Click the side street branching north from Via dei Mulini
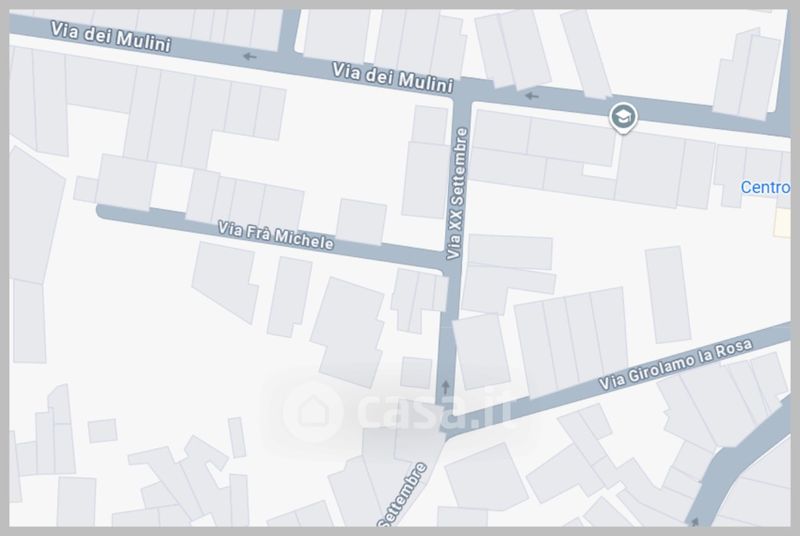This screenshot has height=536, width=800. [289, 31]
